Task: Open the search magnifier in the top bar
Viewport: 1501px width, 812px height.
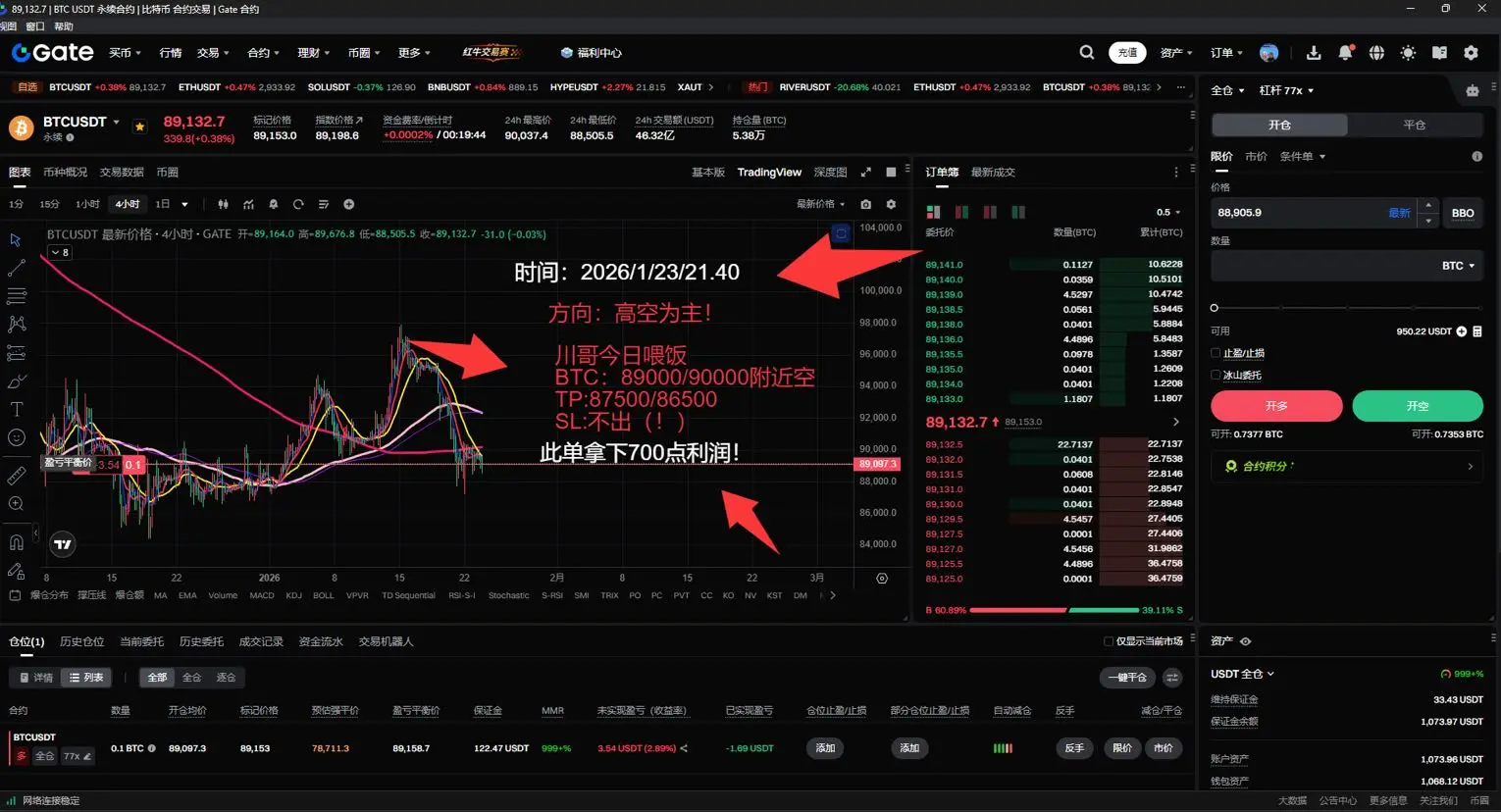Action: (x=1087, y=53)
